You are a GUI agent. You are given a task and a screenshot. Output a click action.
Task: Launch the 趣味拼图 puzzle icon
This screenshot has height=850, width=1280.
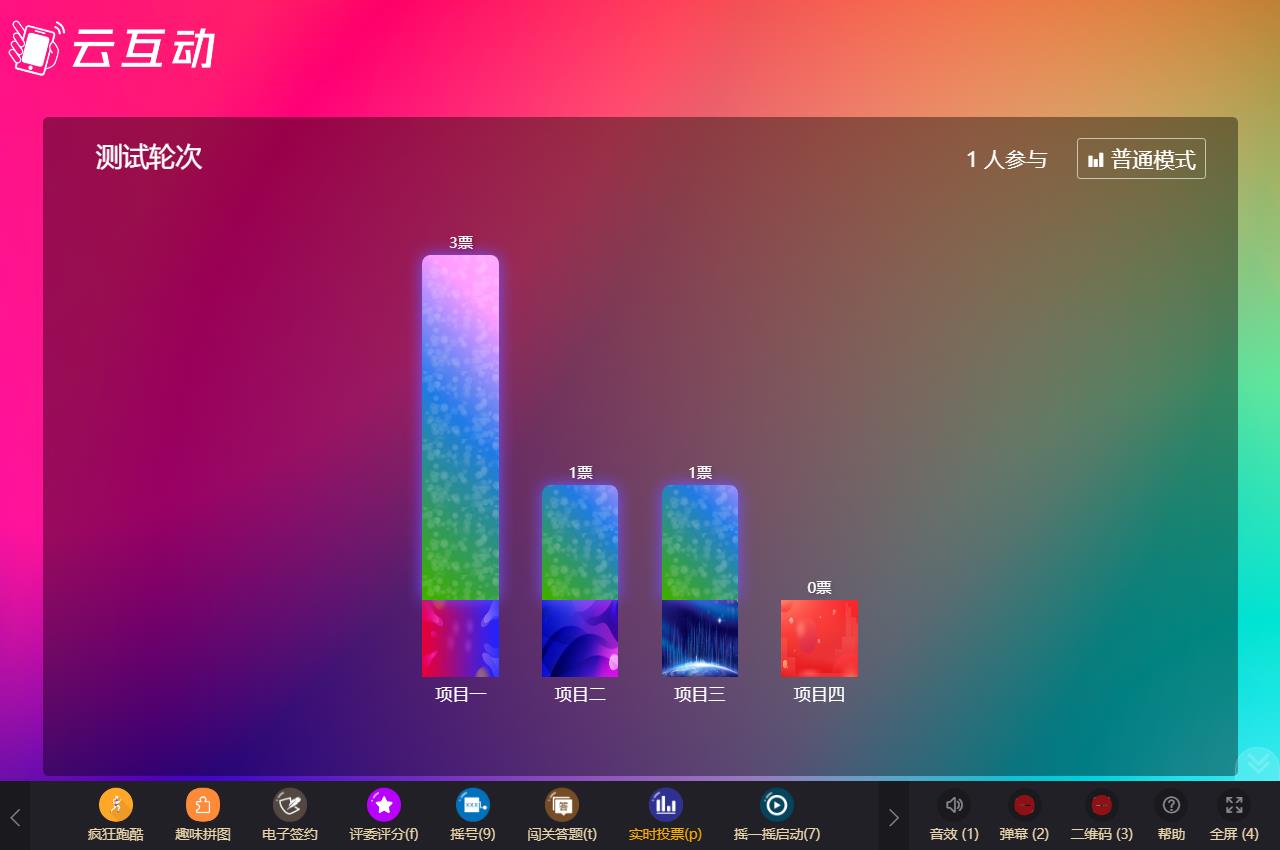pos(202,805)
